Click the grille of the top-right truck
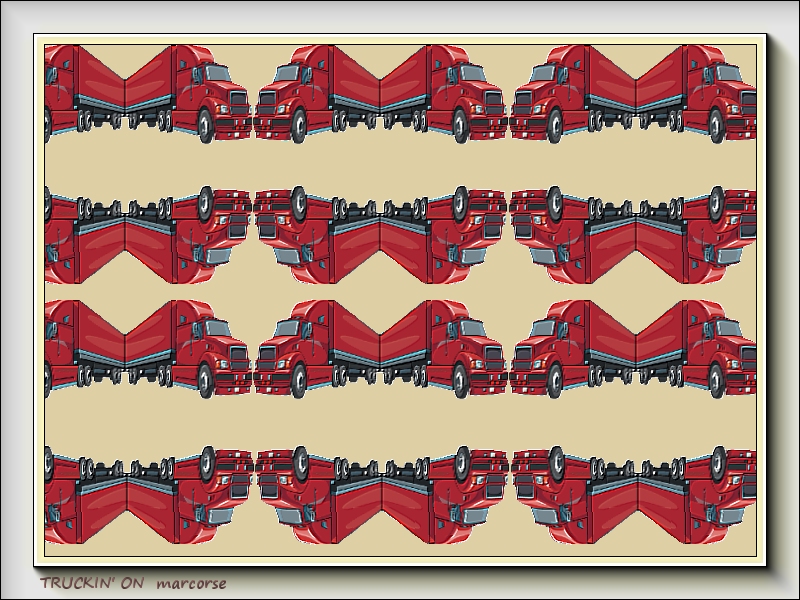 748,102
